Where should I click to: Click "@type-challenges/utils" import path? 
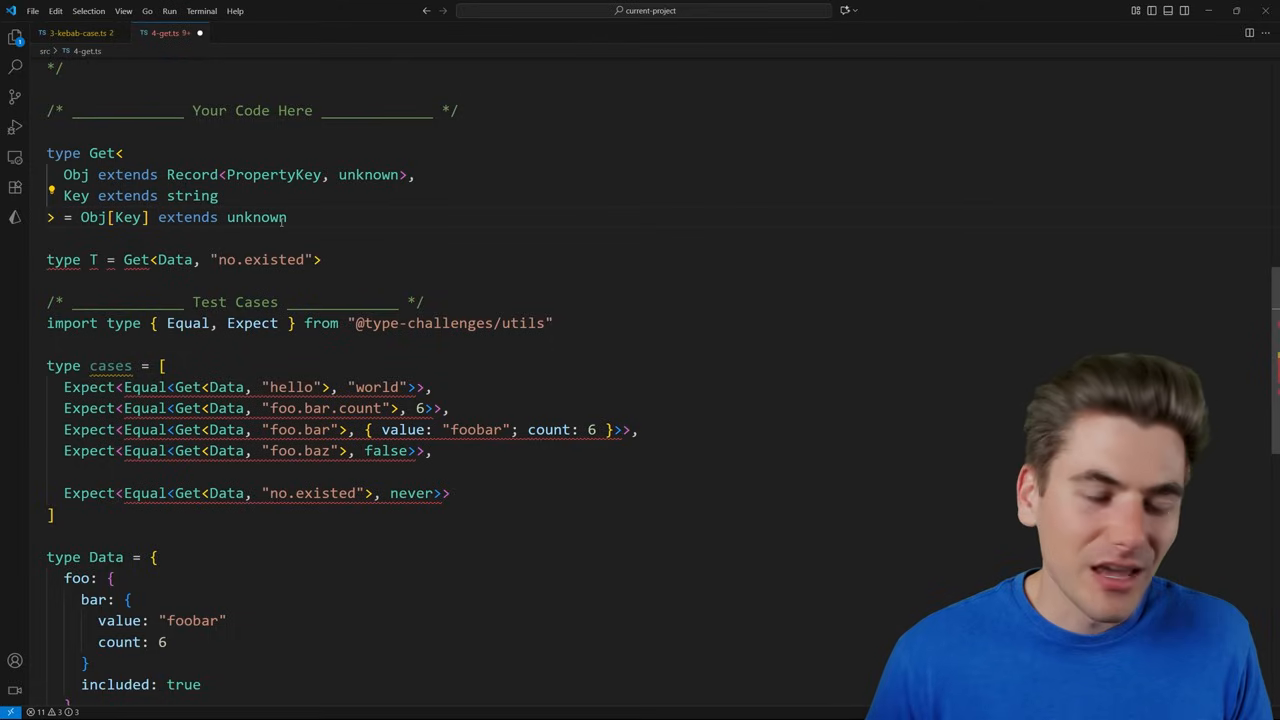[x=450, y=323]
